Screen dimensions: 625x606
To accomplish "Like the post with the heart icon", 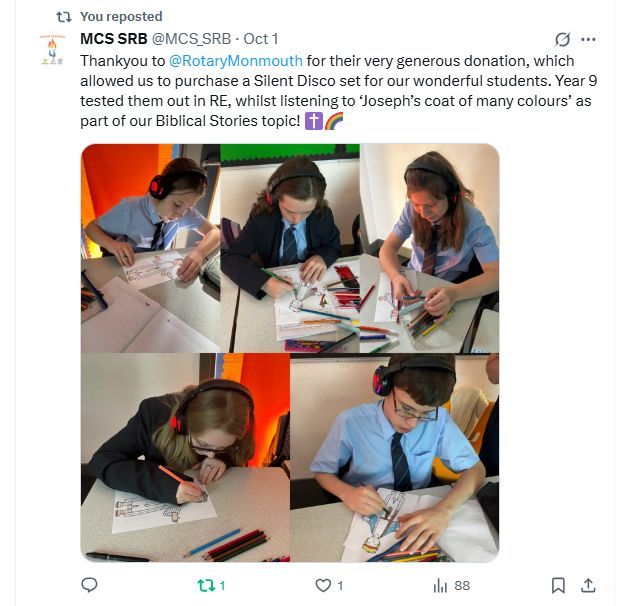I will coord(323,585).
